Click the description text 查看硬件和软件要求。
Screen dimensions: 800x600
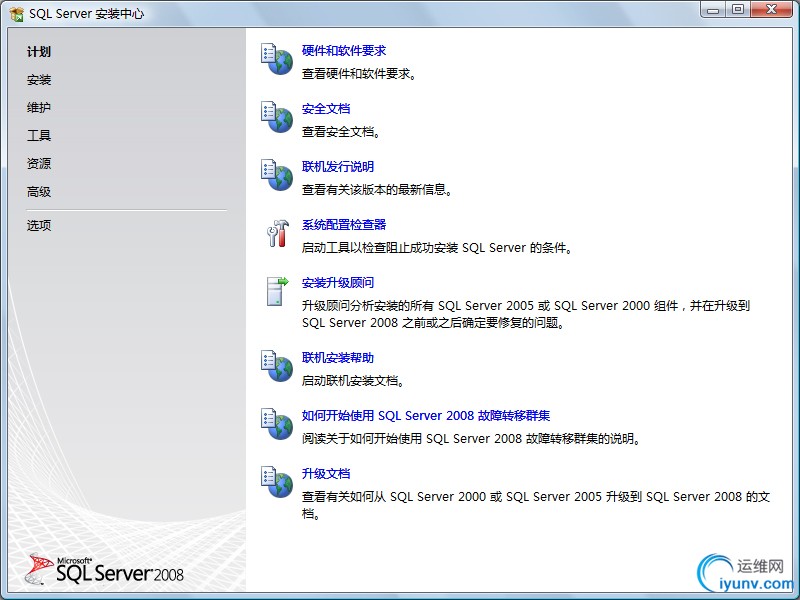pos(360,74)
